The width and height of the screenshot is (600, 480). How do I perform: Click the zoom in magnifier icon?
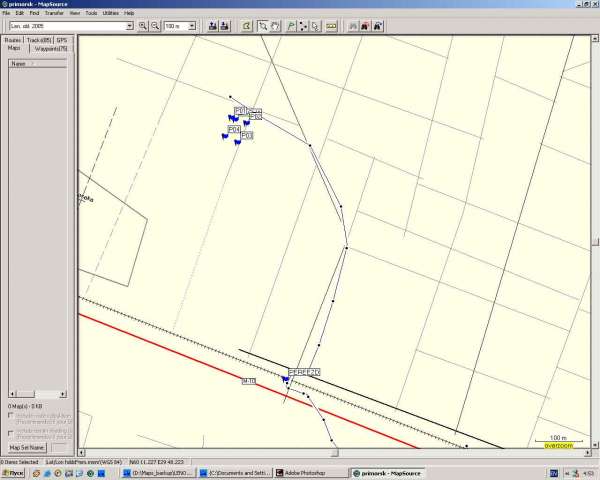click(x=143, y=25)
